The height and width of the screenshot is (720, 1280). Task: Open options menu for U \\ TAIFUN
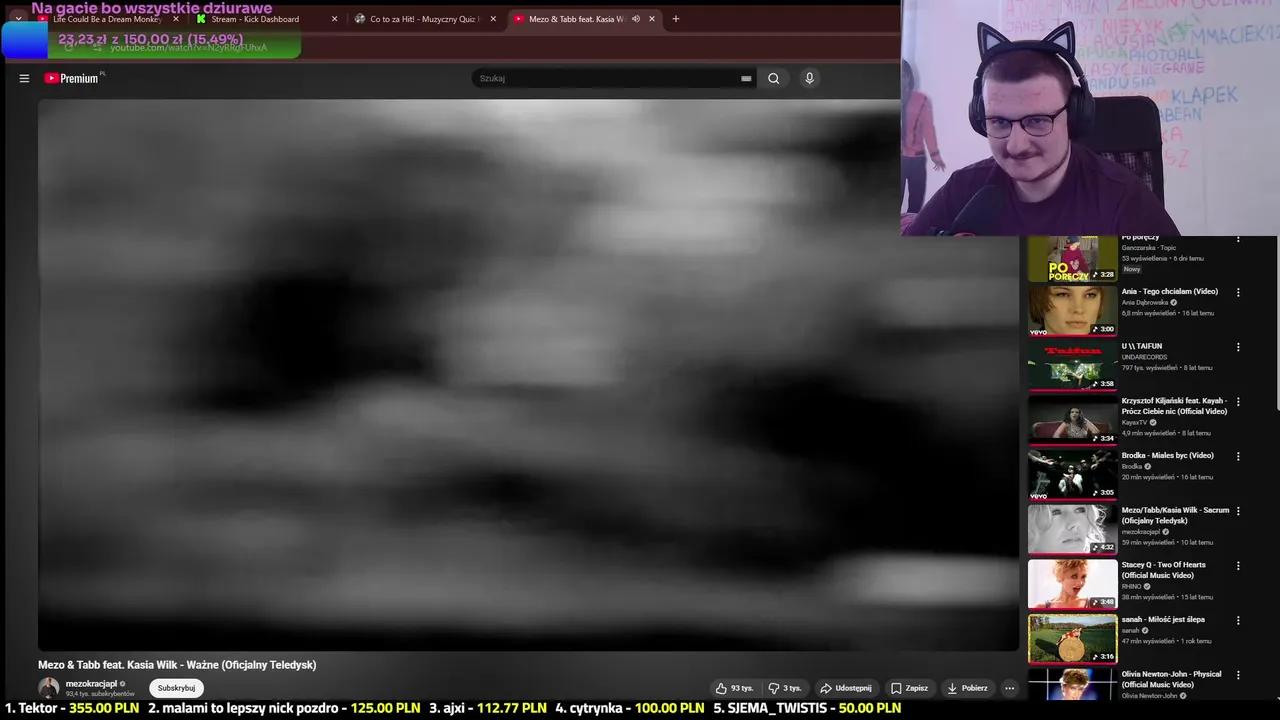(1238, 347)
